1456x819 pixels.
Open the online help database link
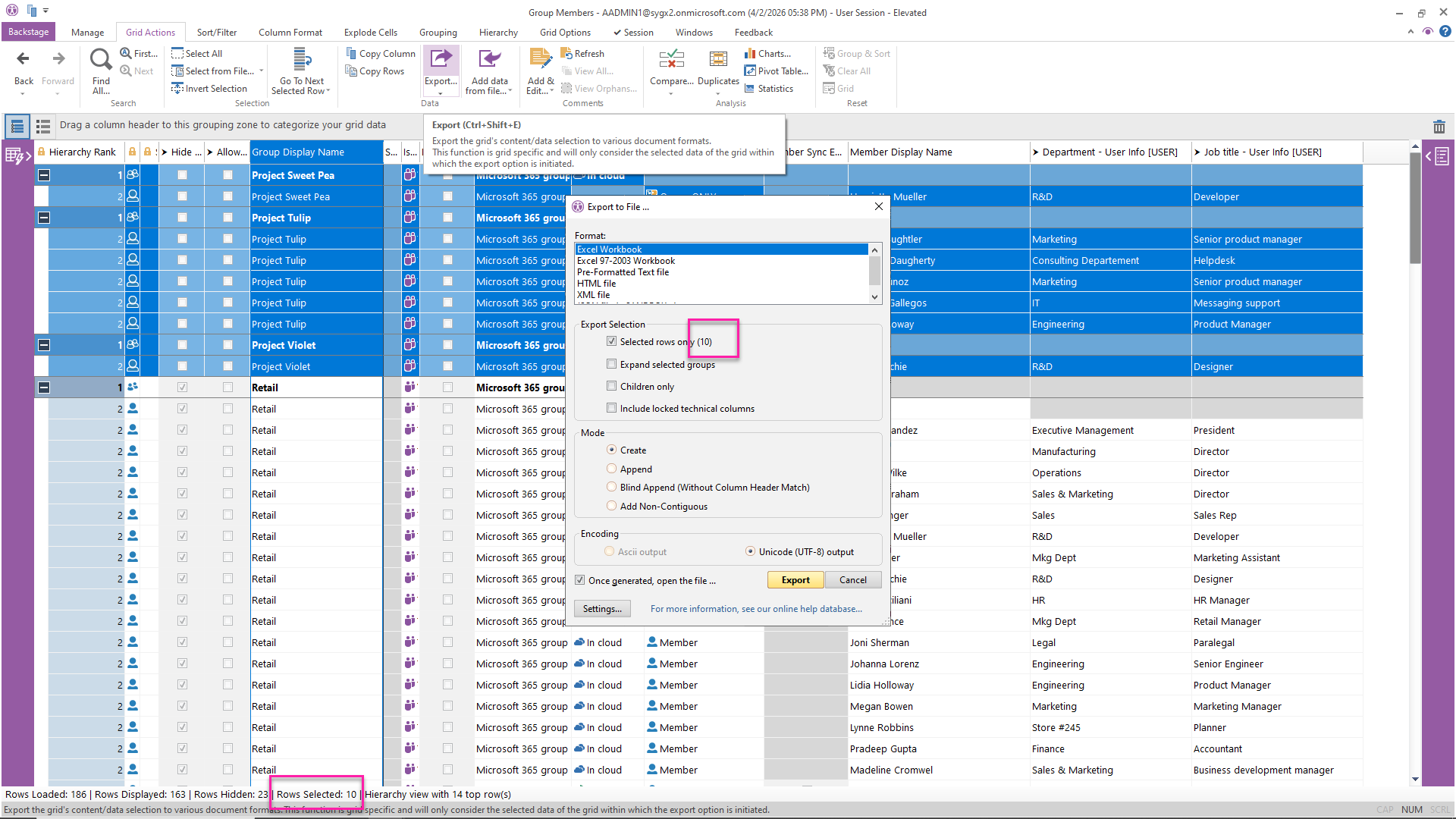755,609
